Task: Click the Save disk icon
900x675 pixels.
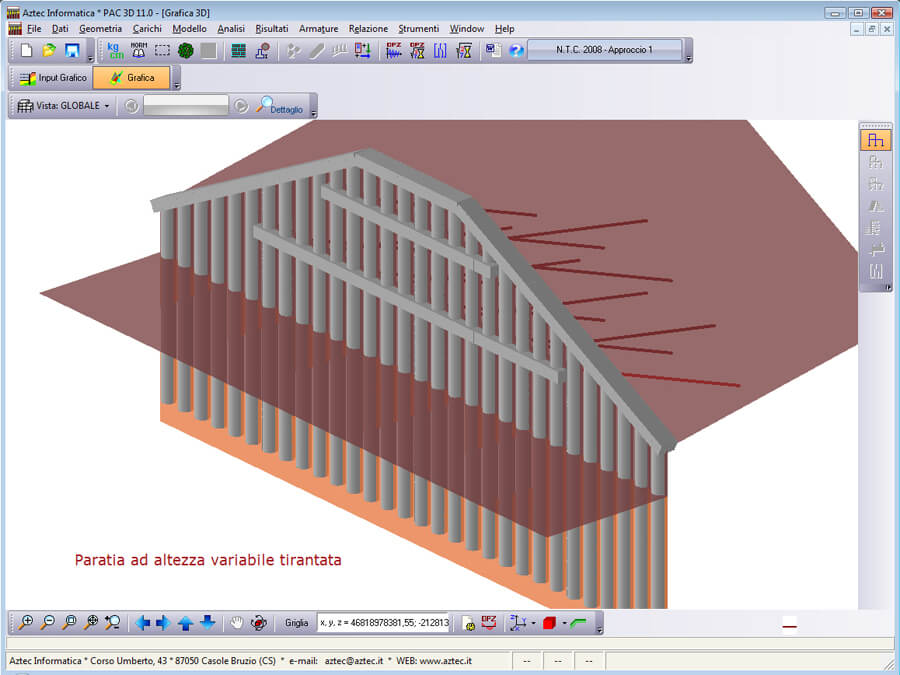Action: 72,51
